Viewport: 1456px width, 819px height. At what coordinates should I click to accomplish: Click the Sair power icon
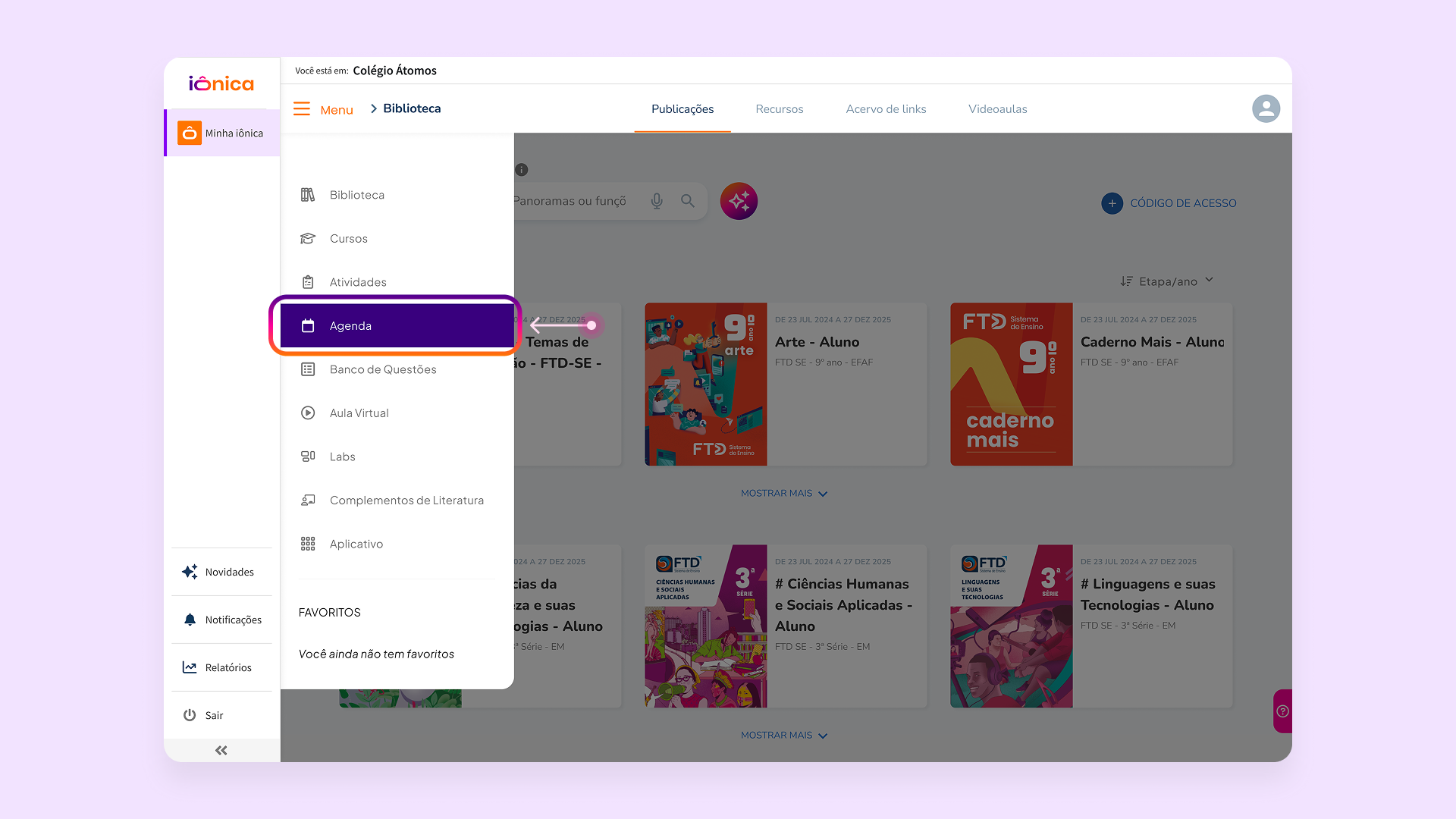(190, 715)
